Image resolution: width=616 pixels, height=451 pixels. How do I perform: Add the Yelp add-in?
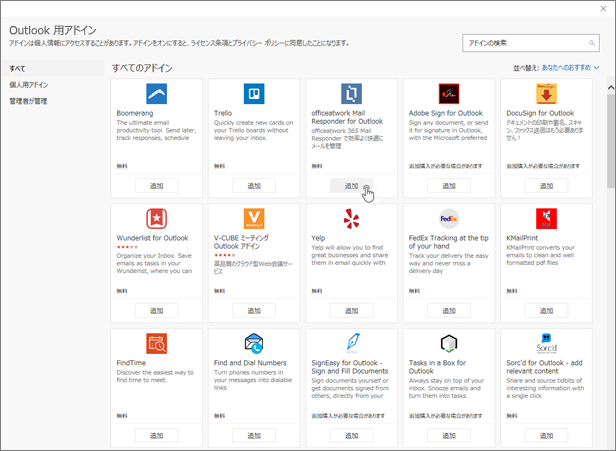351,311
